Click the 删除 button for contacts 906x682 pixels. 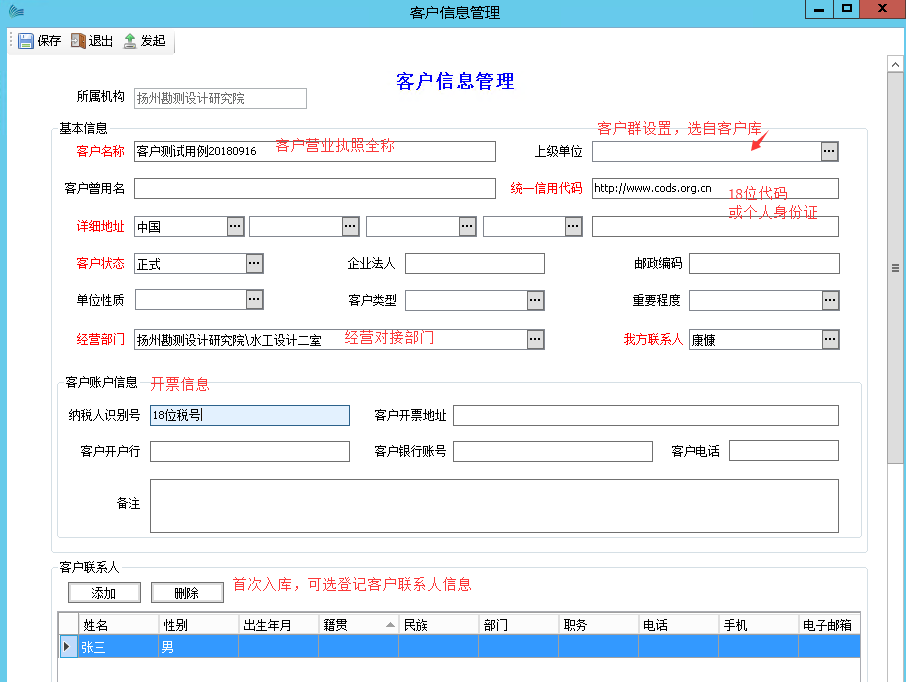(x=187, y=593)
